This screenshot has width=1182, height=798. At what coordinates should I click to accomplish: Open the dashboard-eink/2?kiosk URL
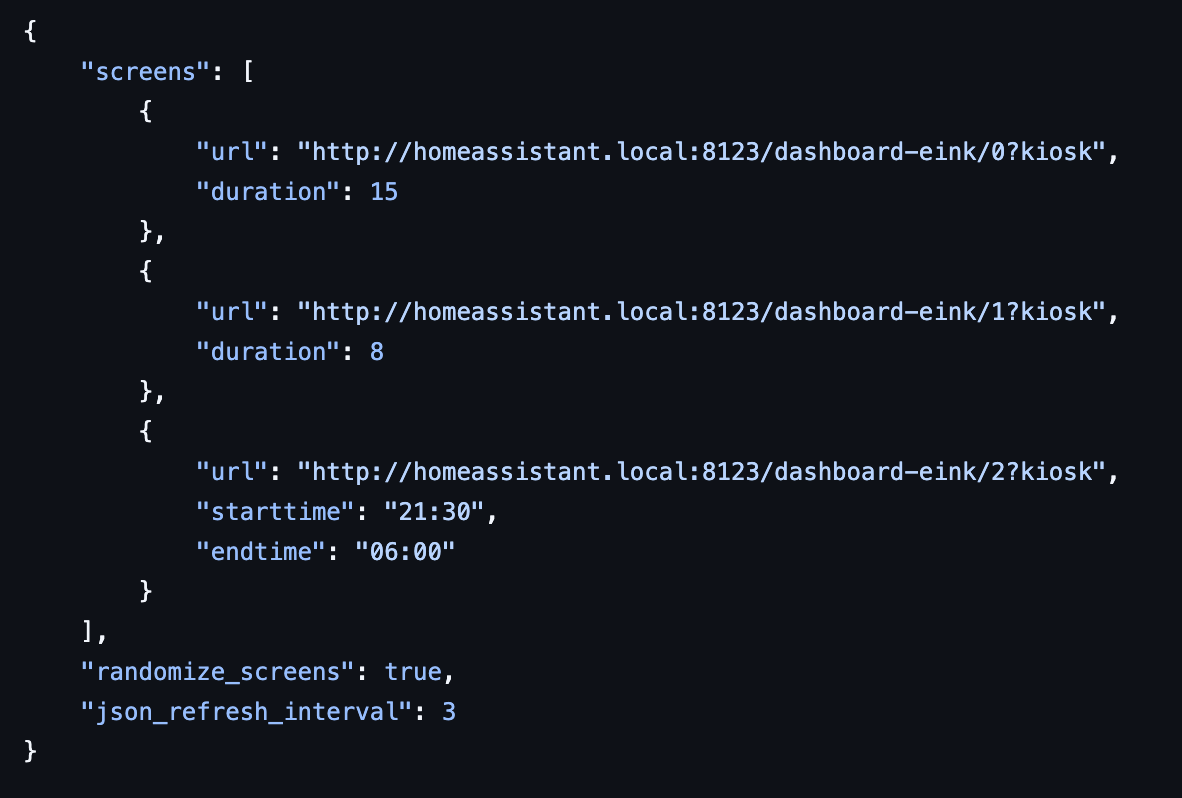(x=704, y=471)
